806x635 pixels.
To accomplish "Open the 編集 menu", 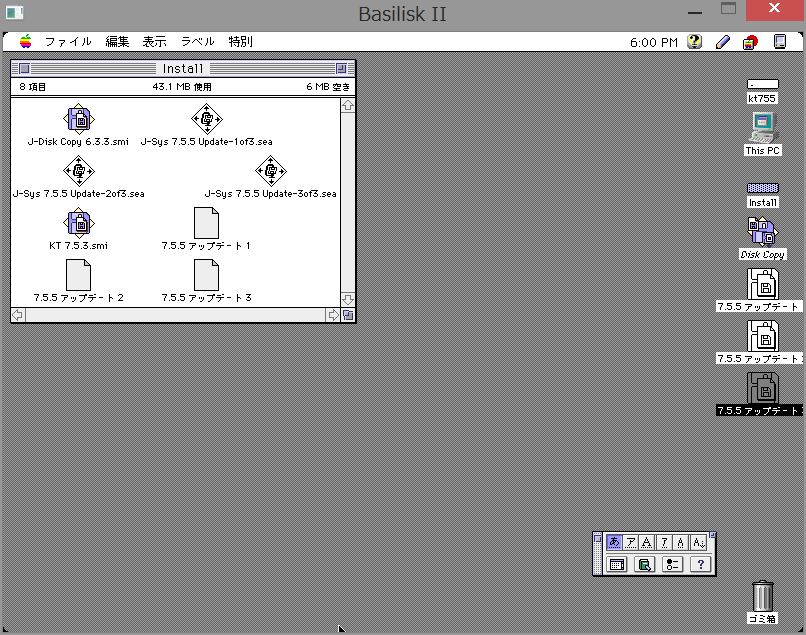I will click(x=117, y=42).
